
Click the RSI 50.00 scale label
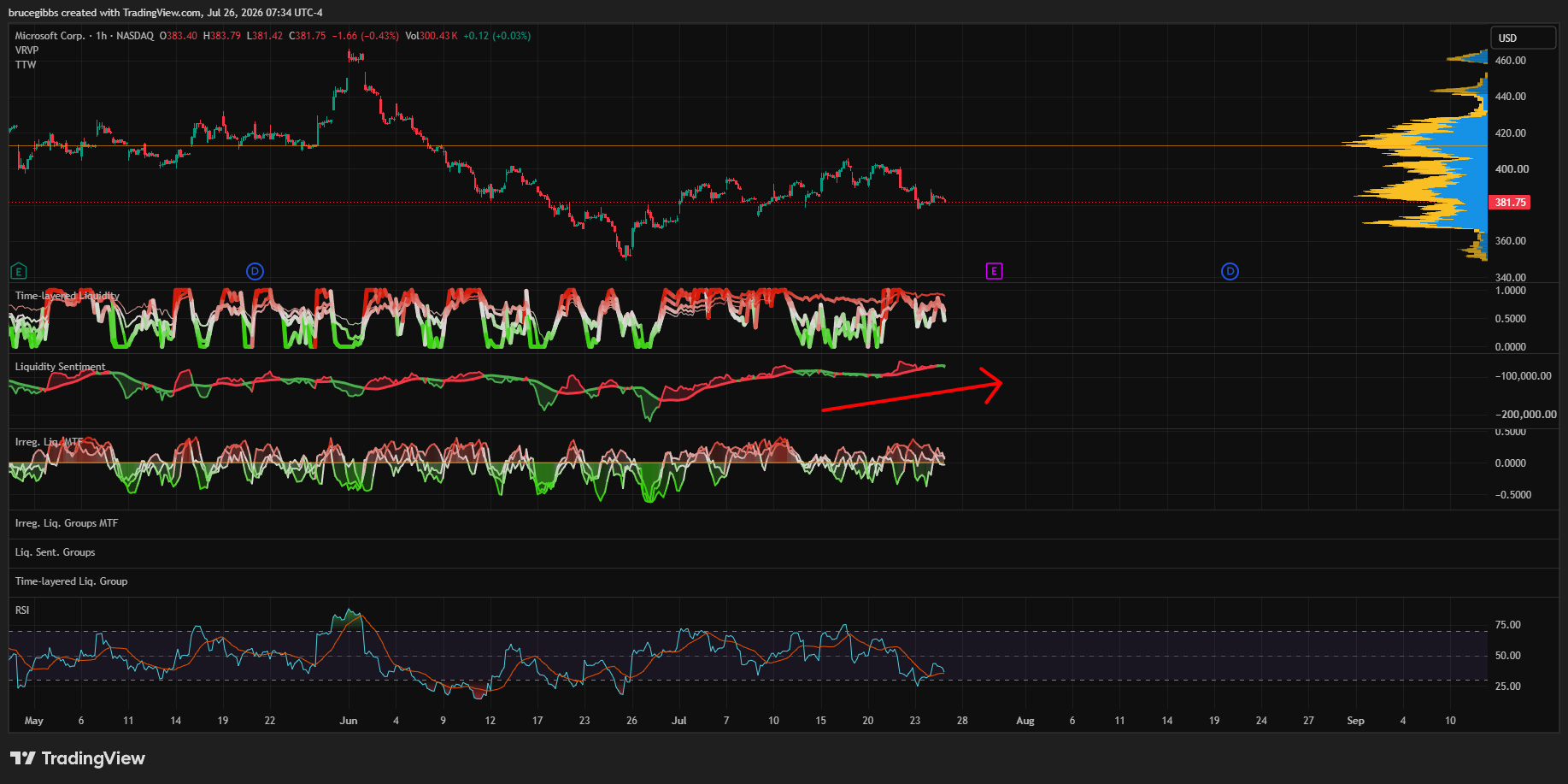pyautogui.click(x=1507, y=656)
